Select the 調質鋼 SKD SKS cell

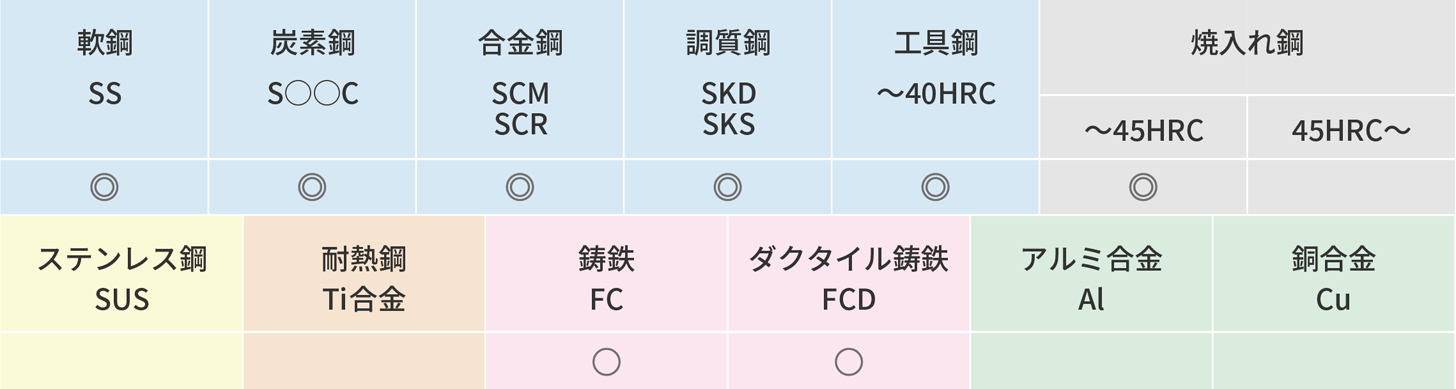[x=729, y=79]
